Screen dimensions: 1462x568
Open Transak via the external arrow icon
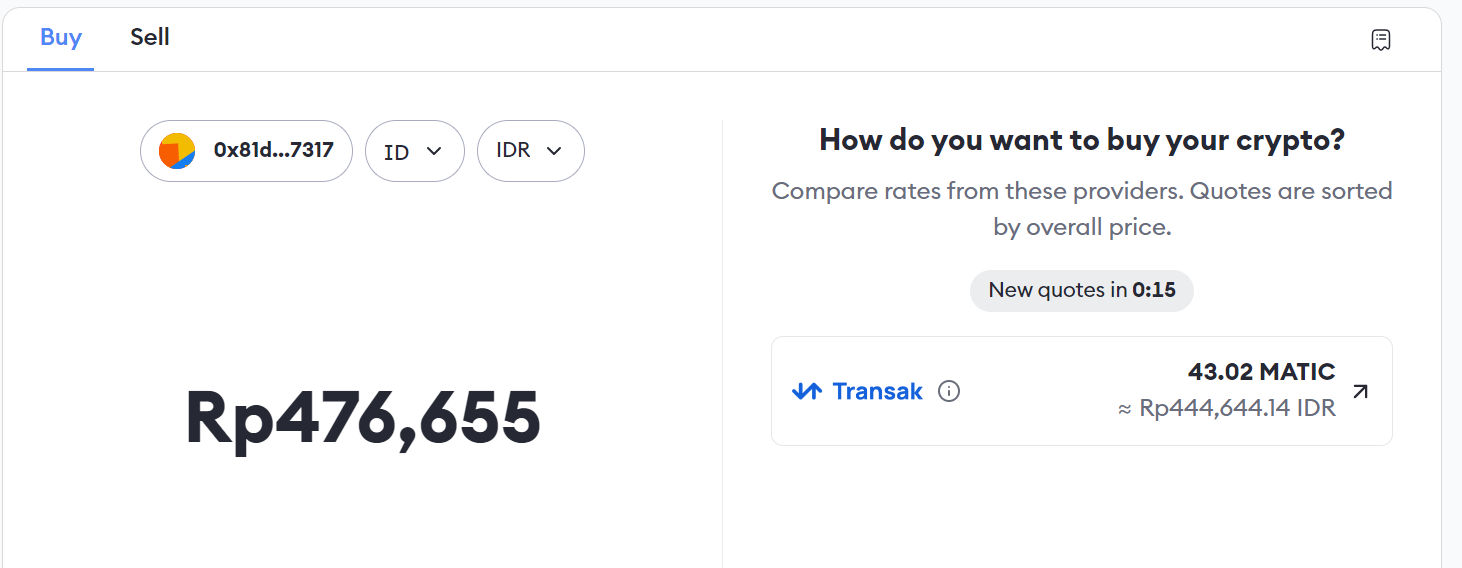pos(1360,391)
